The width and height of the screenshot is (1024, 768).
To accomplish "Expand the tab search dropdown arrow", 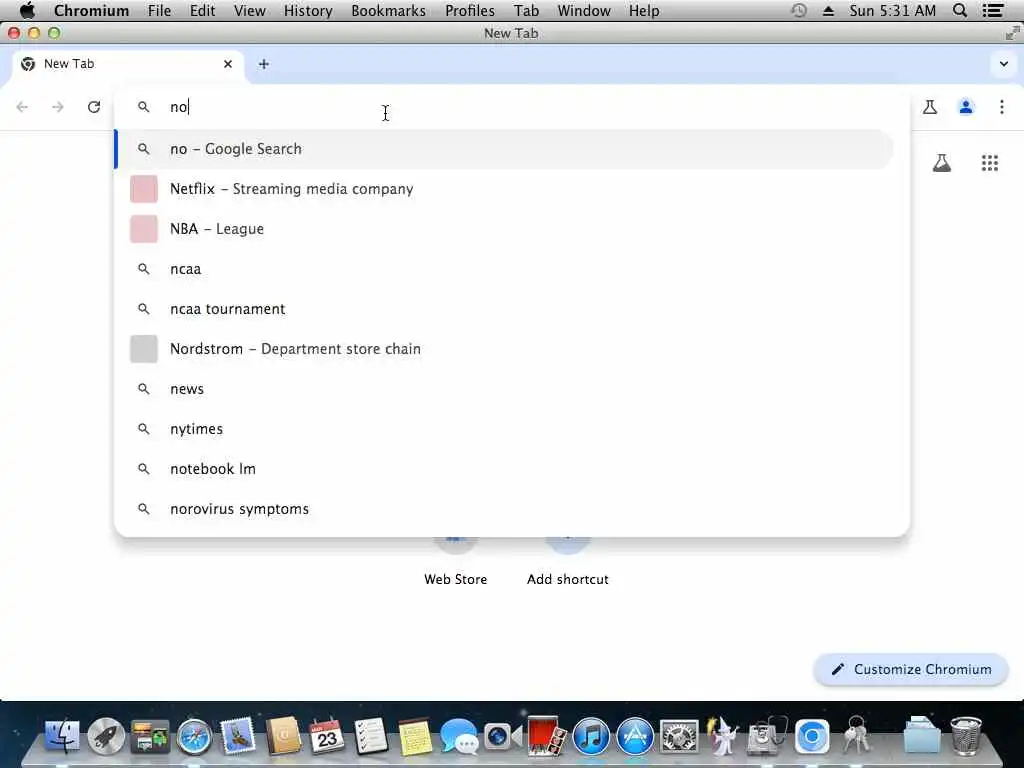I will (1004, 64).
